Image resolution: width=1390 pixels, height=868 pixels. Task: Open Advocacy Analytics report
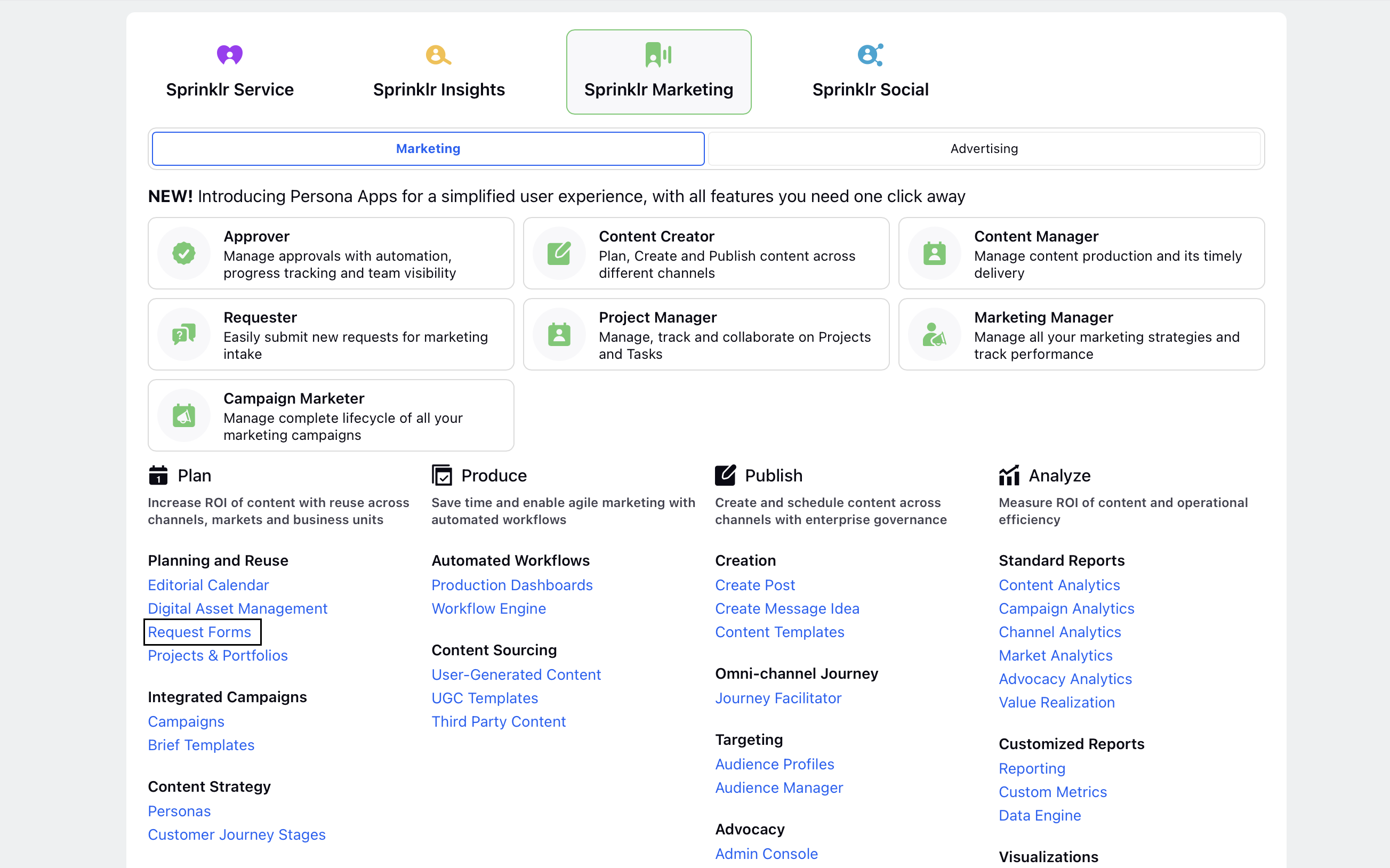[1065, 679]
